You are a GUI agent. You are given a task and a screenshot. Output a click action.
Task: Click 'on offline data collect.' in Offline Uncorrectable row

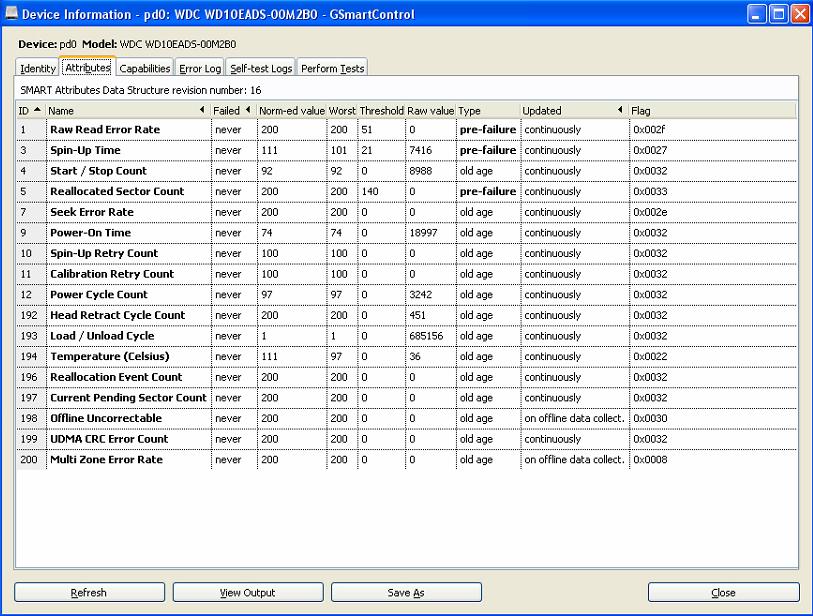tap(574, 418)
